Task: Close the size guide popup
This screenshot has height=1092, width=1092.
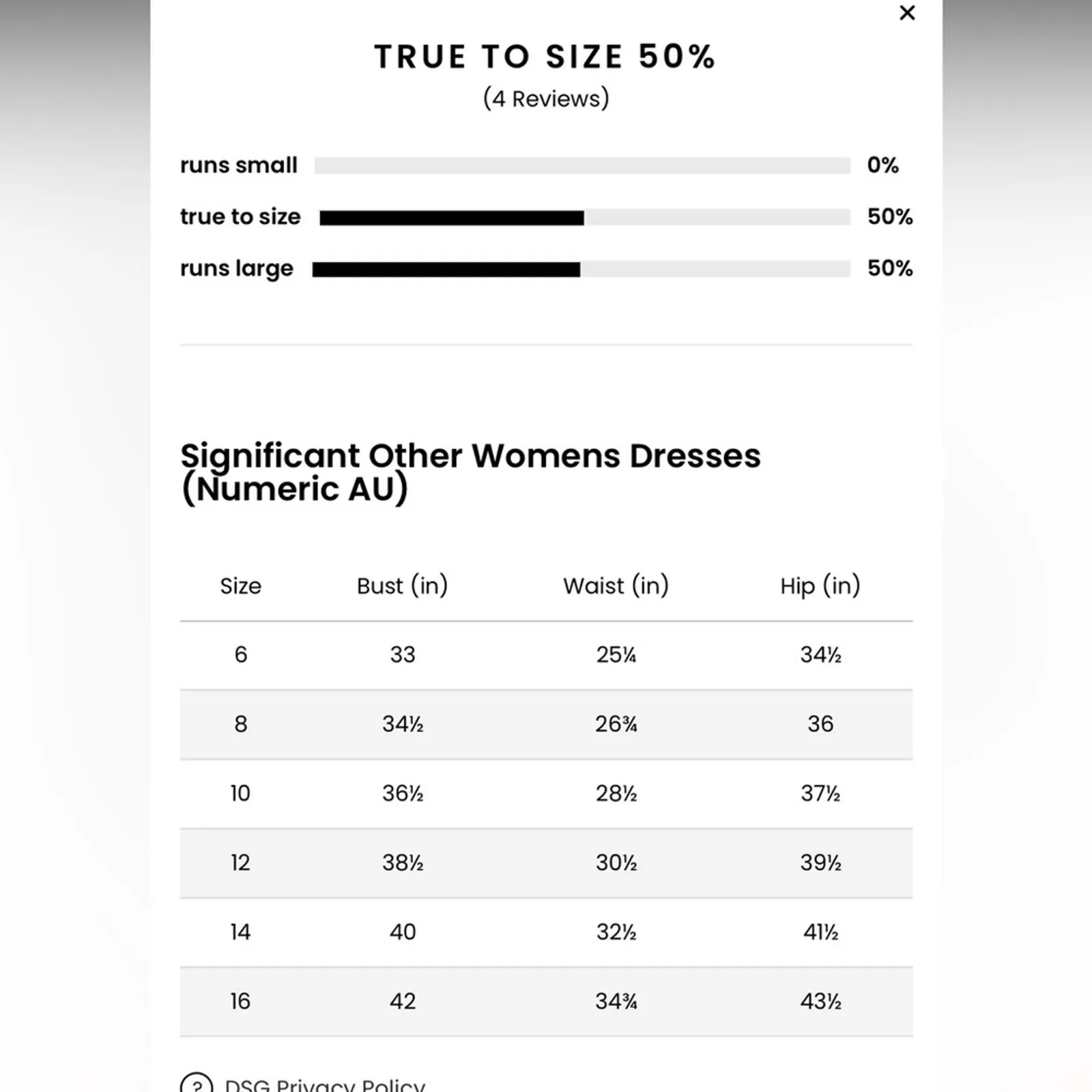Action: tap(907, 13)
